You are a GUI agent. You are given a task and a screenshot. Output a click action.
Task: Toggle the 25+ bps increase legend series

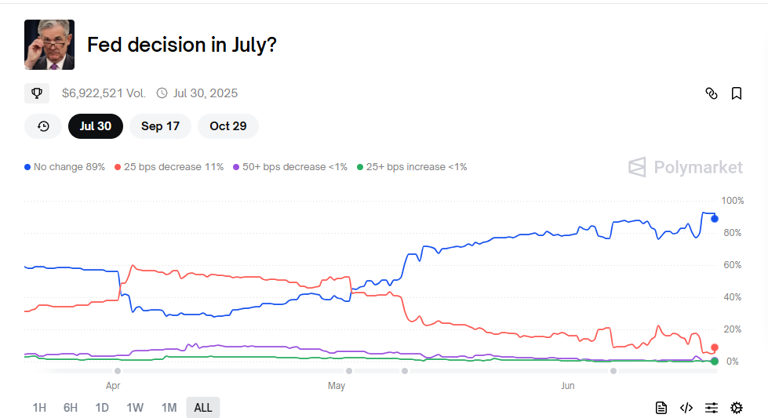click(412, 167)
